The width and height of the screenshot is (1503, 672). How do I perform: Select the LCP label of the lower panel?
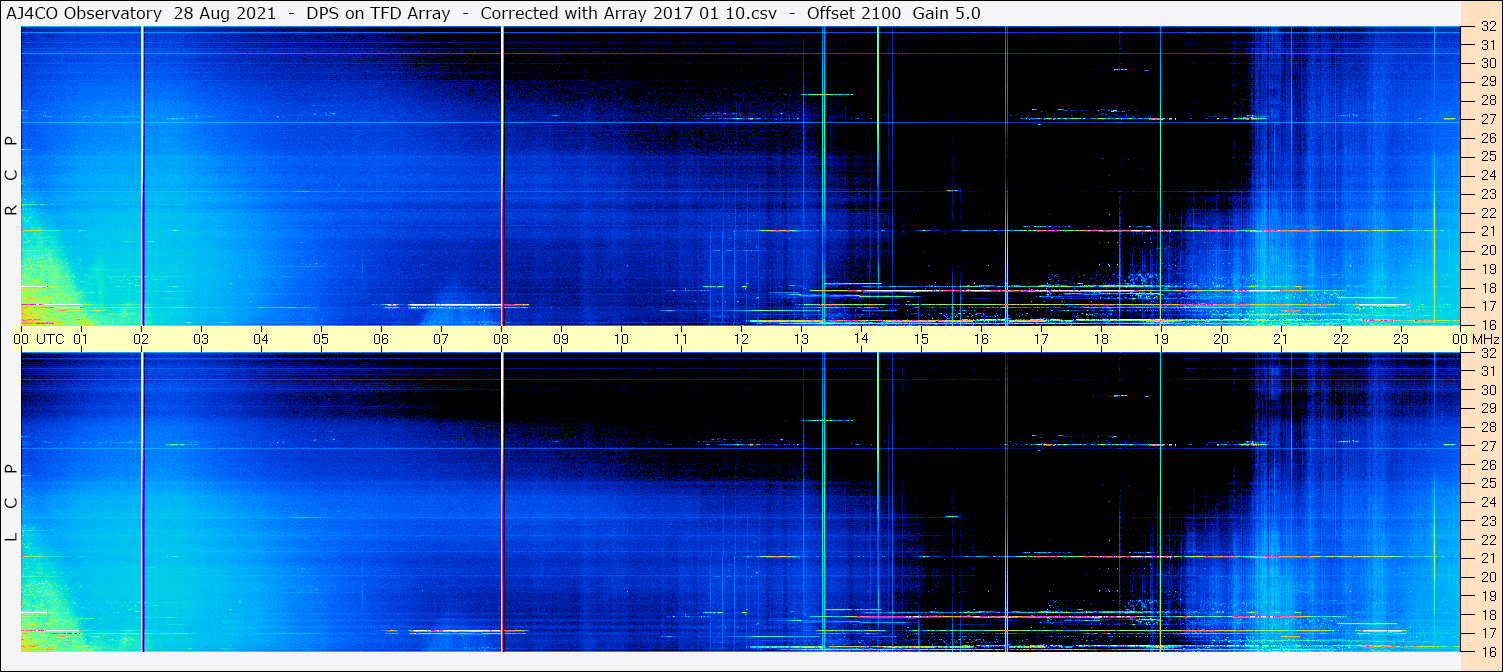click(x=12, y=502)
